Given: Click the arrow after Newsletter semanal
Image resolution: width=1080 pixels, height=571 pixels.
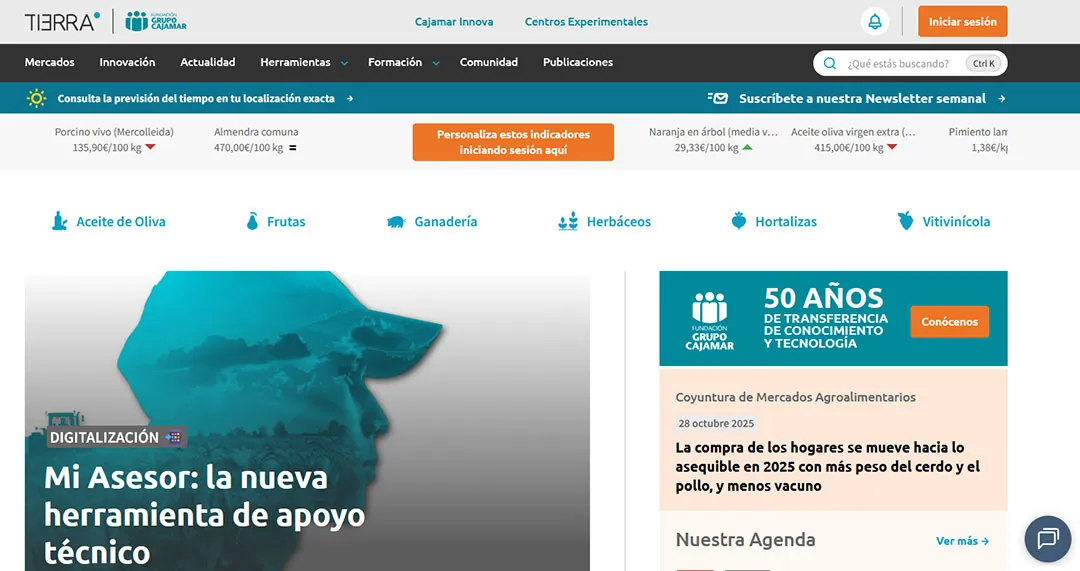Looking at the screenshot, I should 1001,98.
